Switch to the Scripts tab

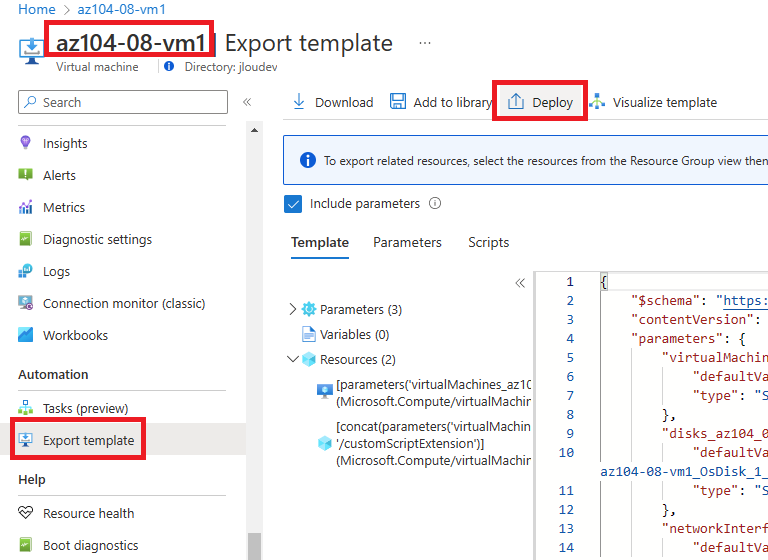(x=488, y=243)
